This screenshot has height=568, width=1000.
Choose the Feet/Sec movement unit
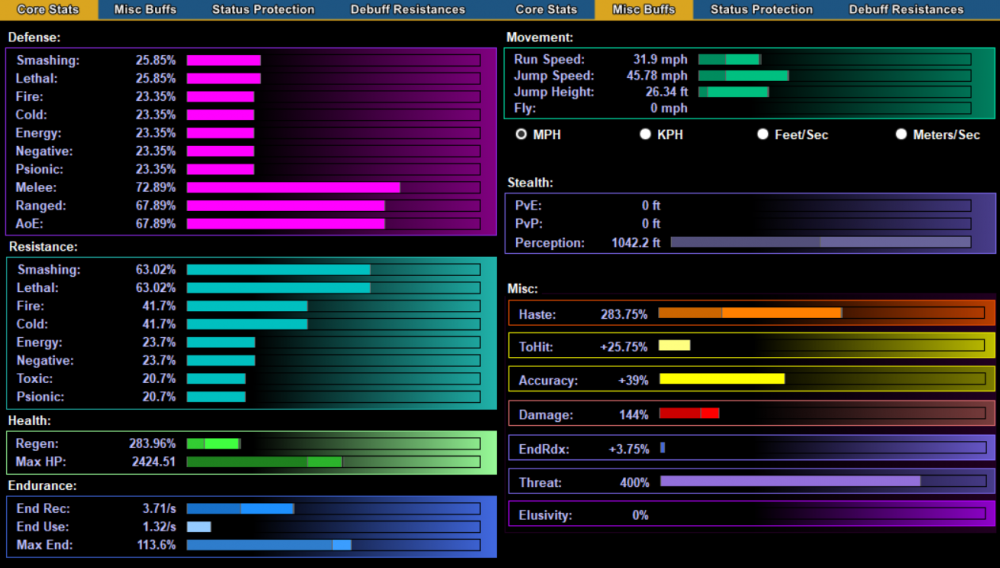[763, 134]
